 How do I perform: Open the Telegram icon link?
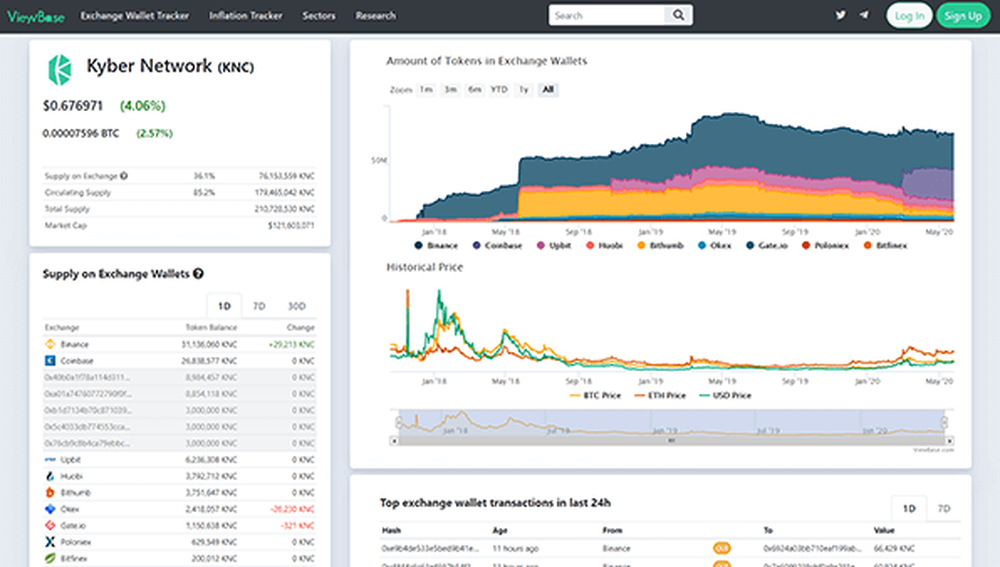(x=864, y=15)
